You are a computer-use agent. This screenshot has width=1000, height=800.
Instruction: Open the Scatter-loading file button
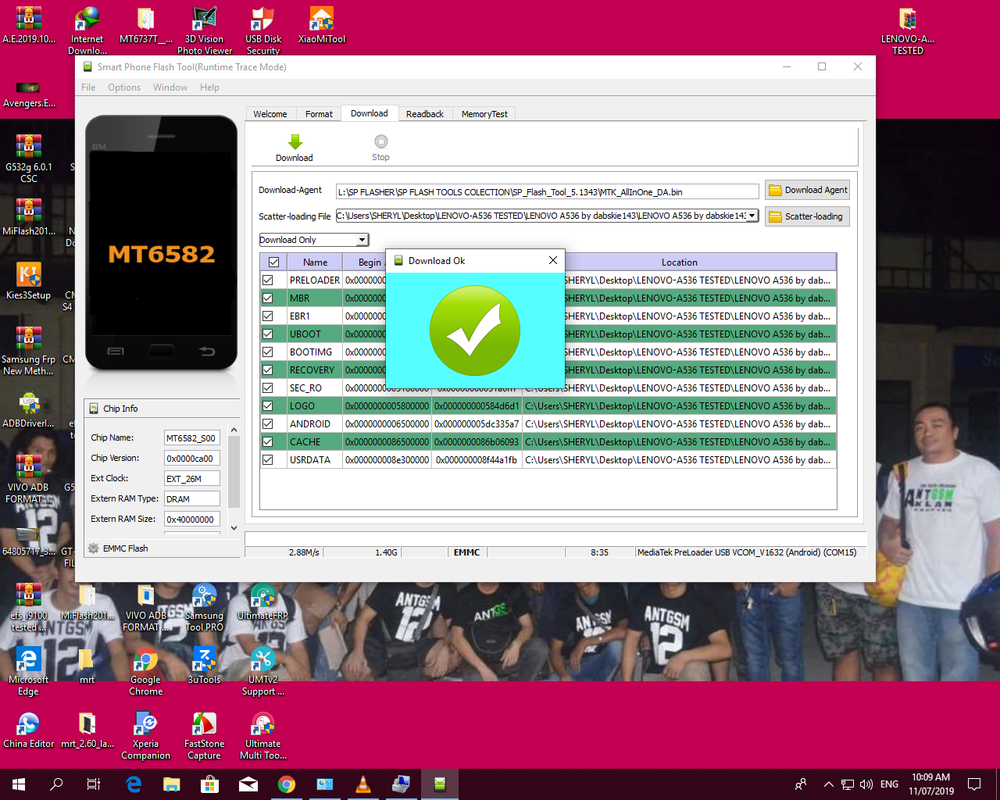click(807, 216)
